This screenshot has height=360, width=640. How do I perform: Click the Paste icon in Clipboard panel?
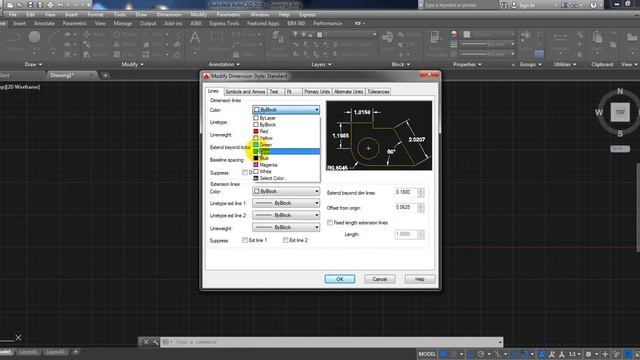tap(598, 38)
